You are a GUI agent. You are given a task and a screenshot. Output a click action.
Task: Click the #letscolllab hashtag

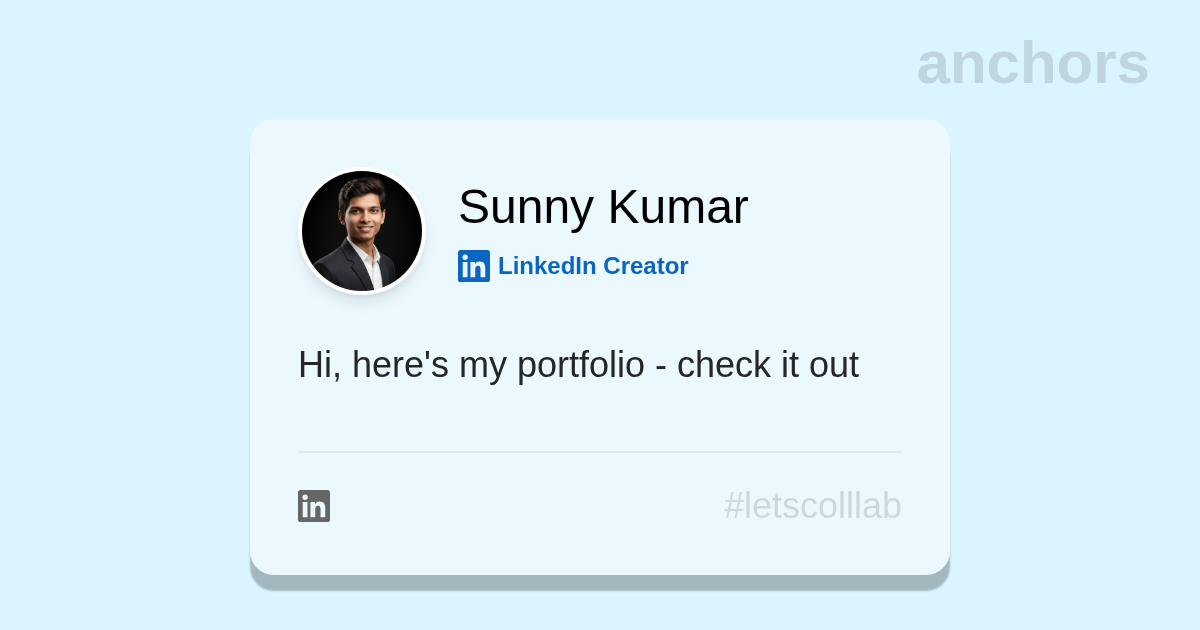pyautogui.click(x=812, y=506)
